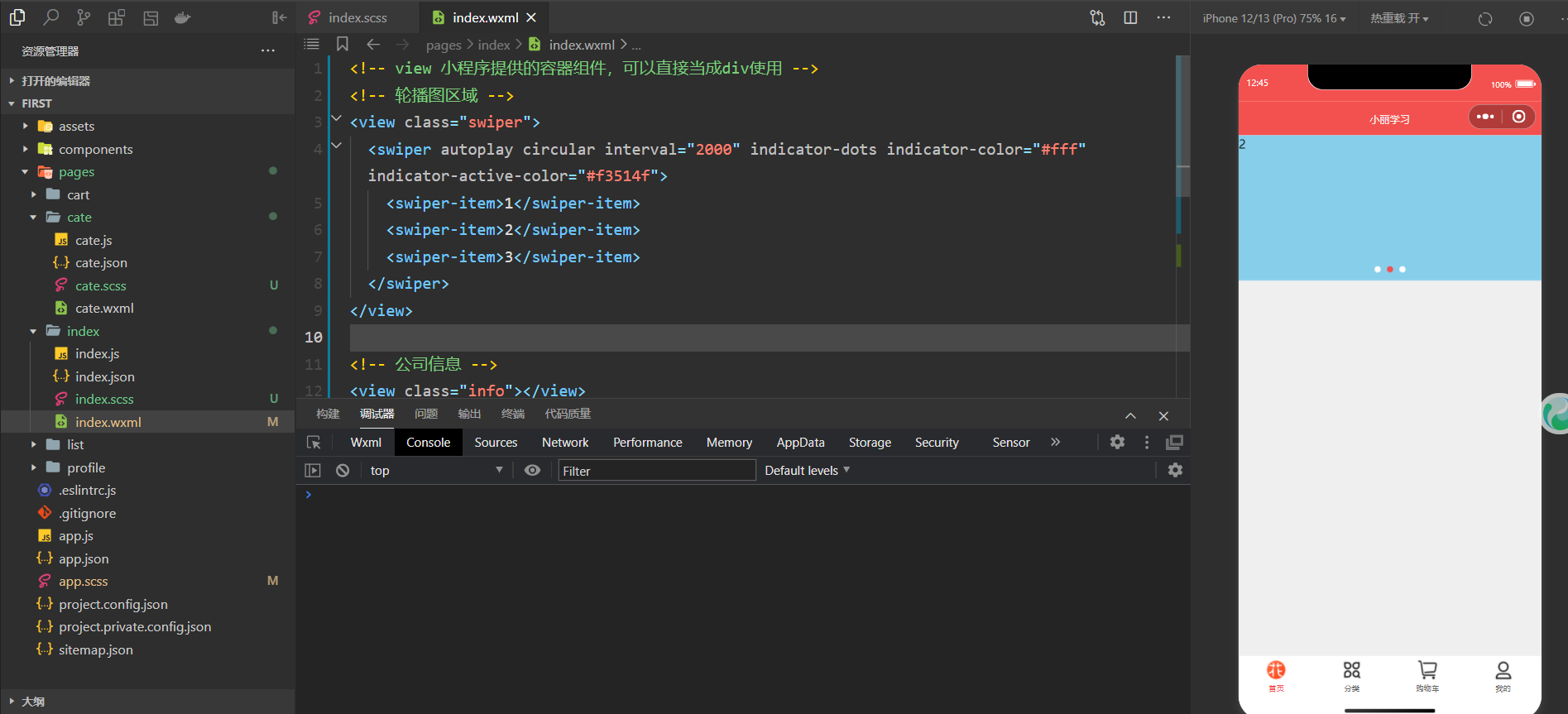Open DevTools settings gear icon

(x=1117, y=442)
